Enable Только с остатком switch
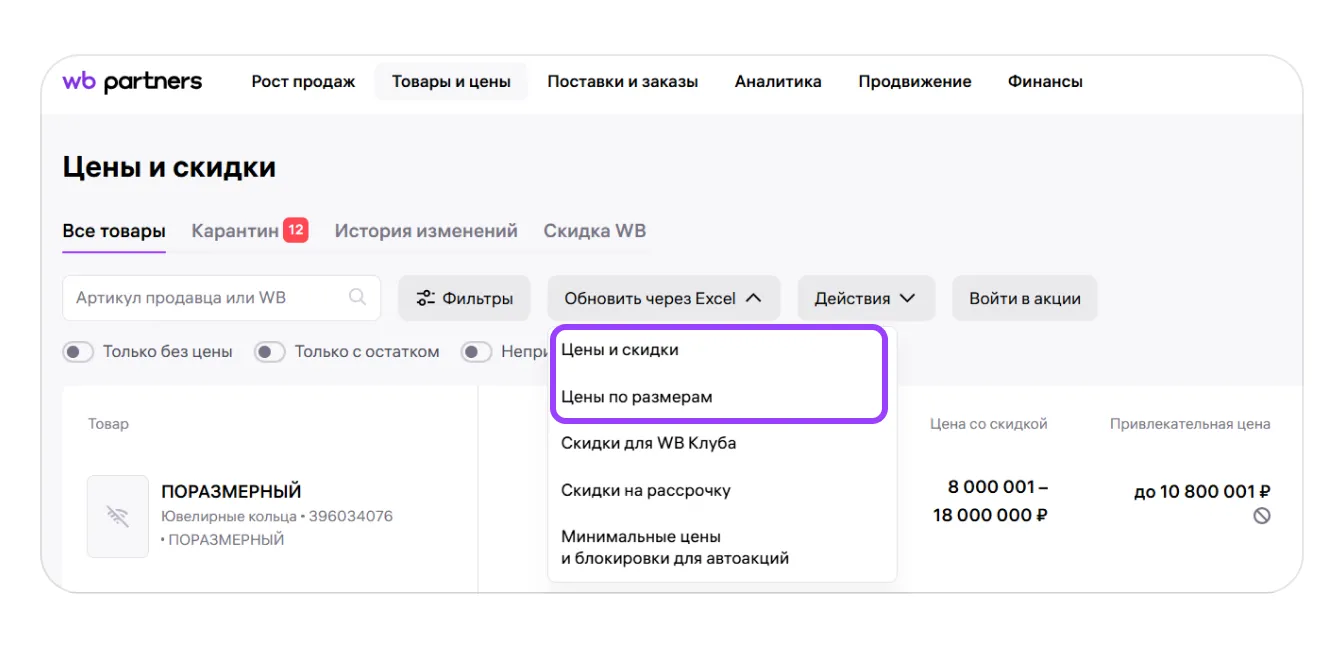 click(x=269, y=352)
